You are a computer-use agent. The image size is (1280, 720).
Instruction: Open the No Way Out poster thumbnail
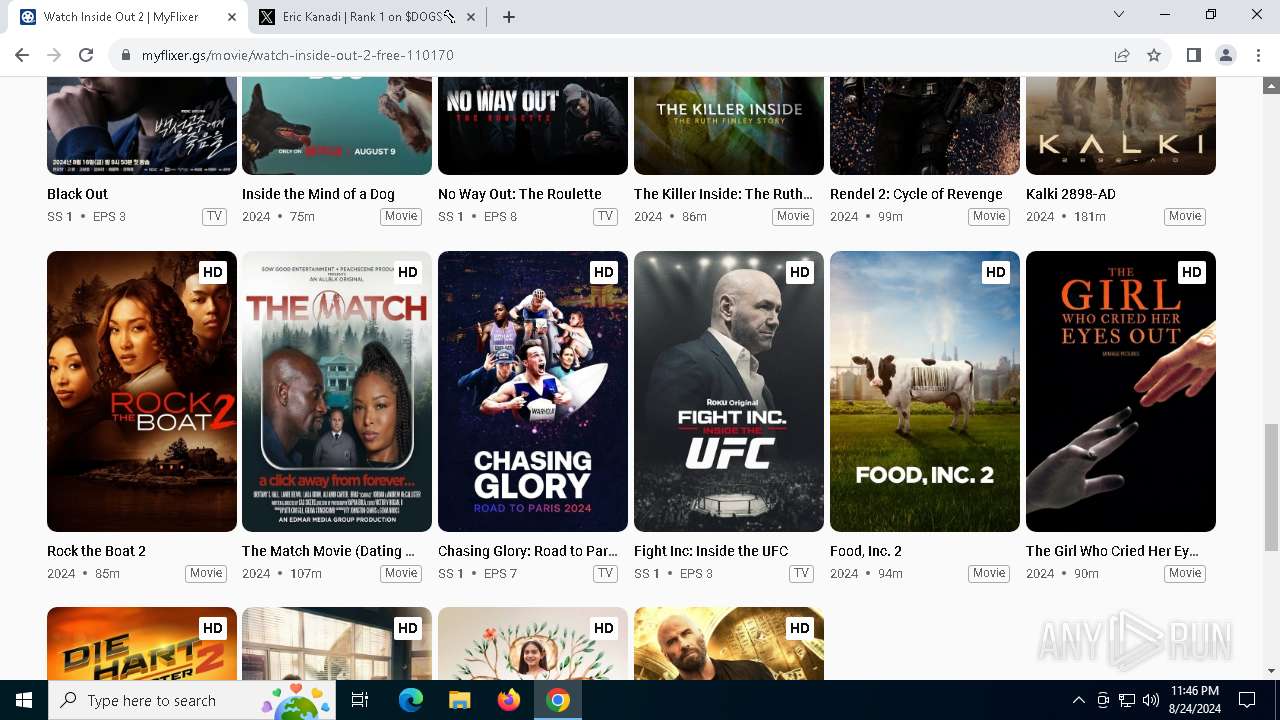pyautogui.click(x=533, y=125)
